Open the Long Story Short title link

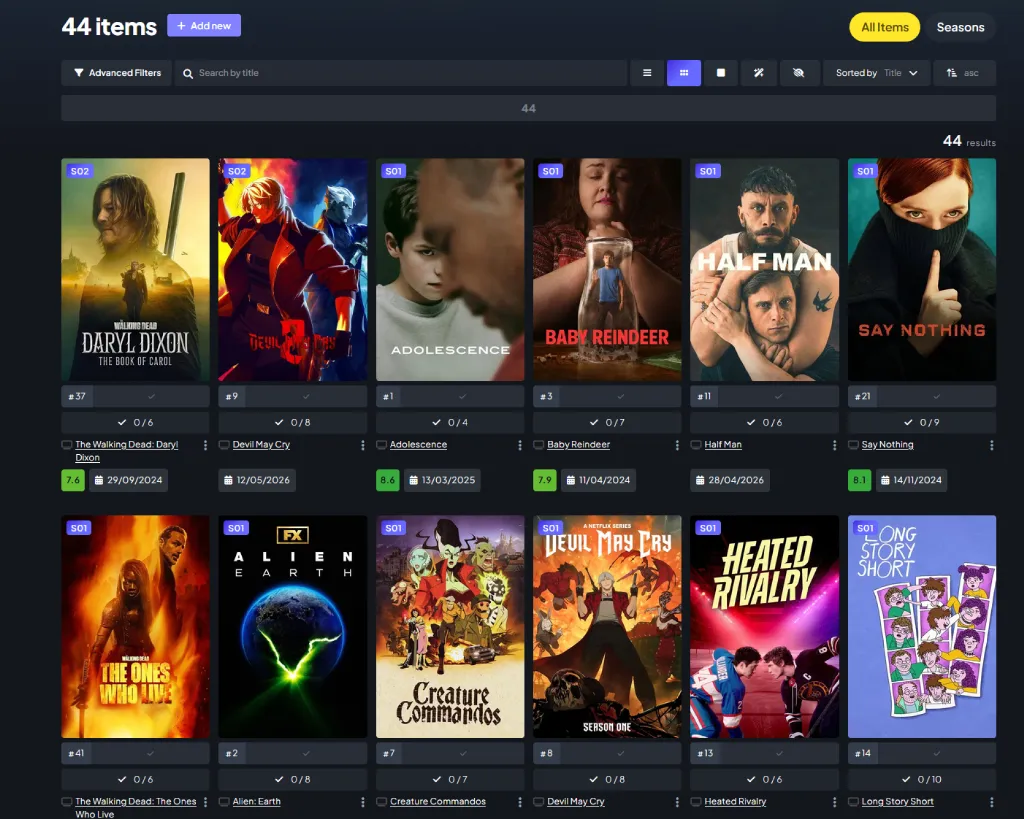point(897,801)
